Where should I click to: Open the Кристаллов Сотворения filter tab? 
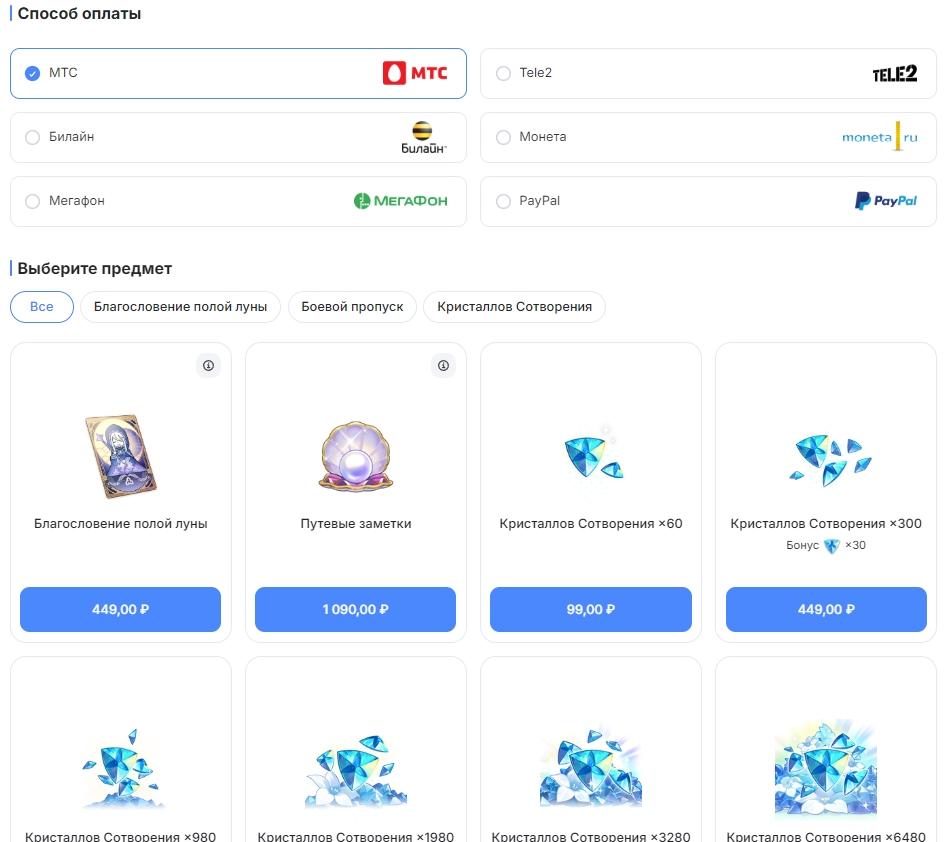[514, 307]
